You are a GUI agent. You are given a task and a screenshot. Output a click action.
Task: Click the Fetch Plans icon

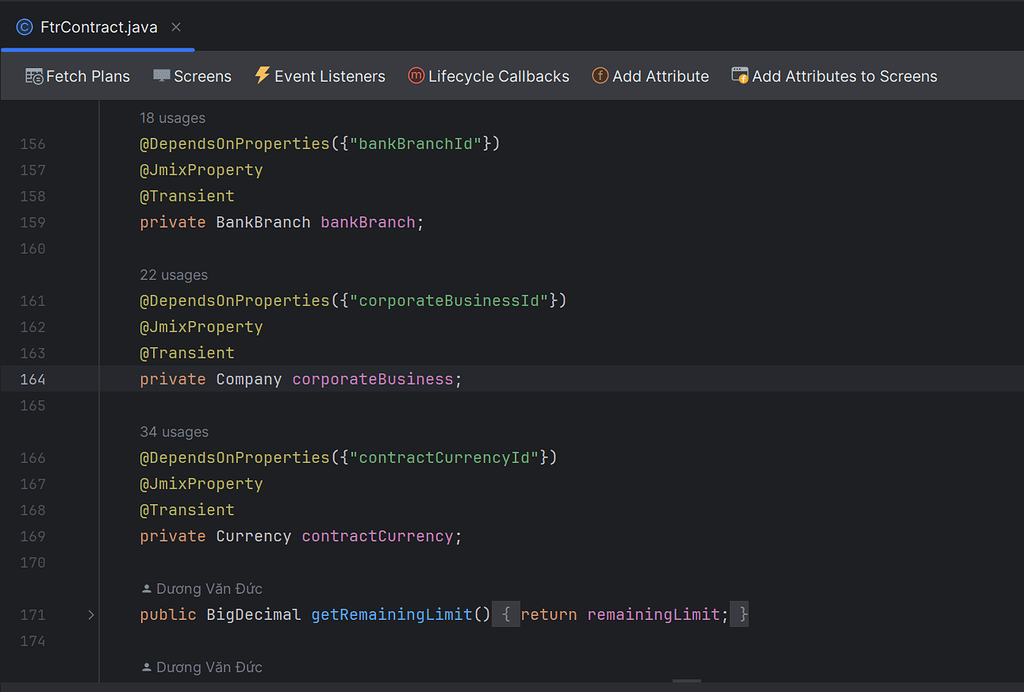click(34, 76)
